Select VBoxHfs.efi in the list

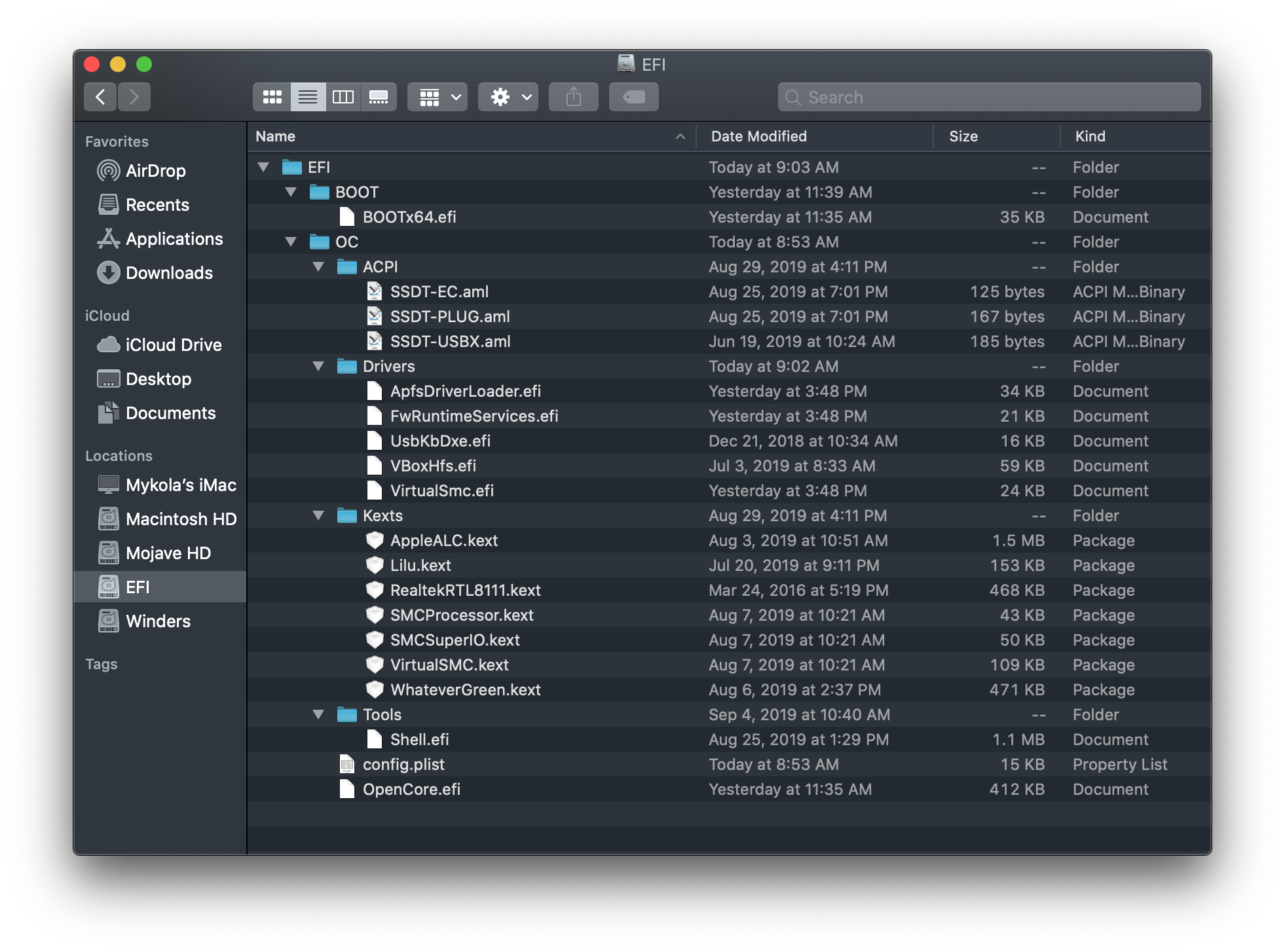(729, 466)
